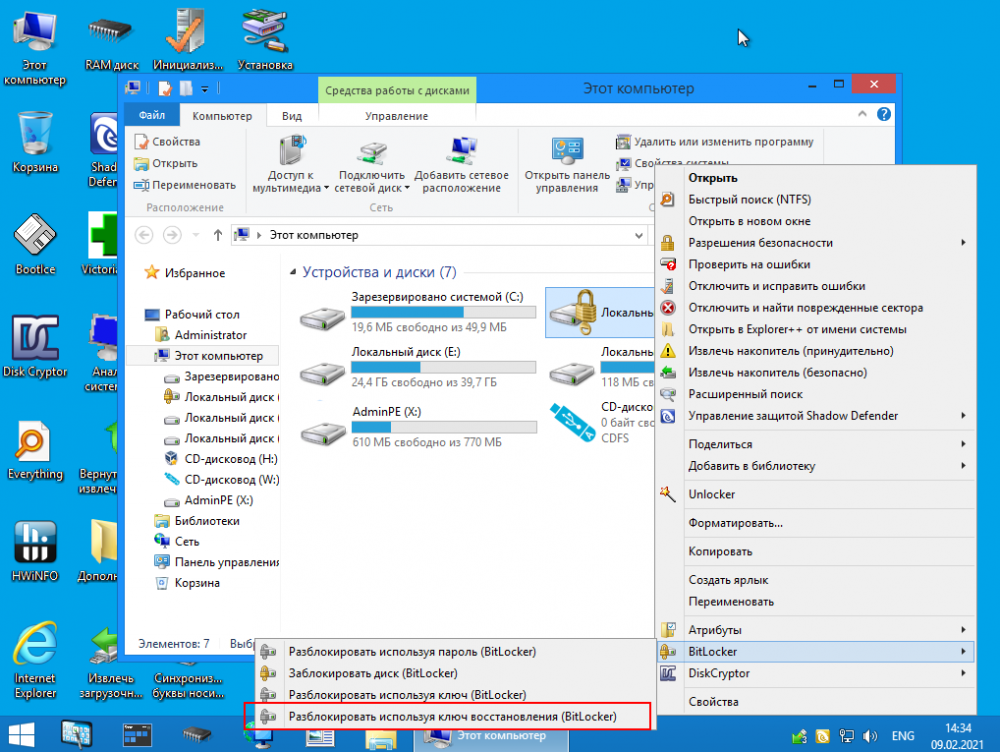Click the help question mark icon
Screen dimensions: 1000x752
point(883,115)
